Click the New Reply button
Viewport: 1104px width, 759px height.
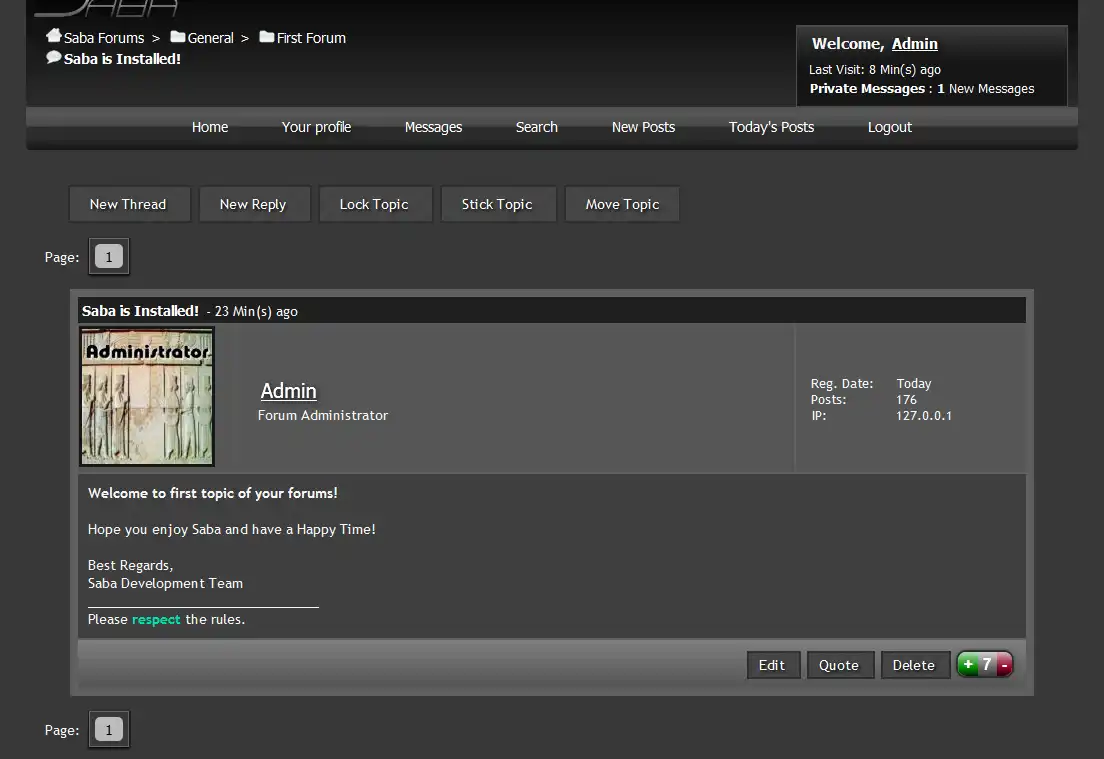point(254,204)
